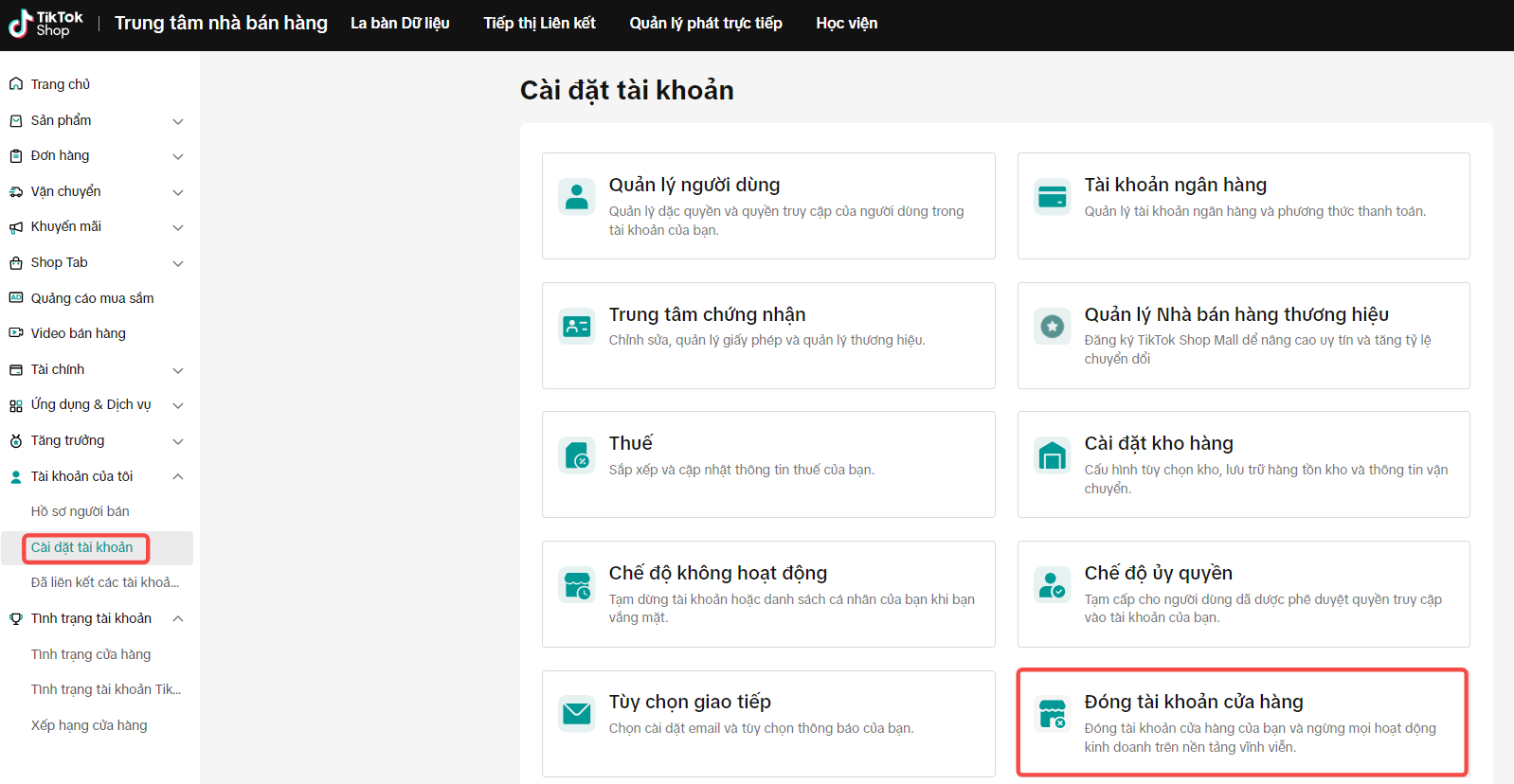Click Trung tâm nhà bán hàng header title

221,23
